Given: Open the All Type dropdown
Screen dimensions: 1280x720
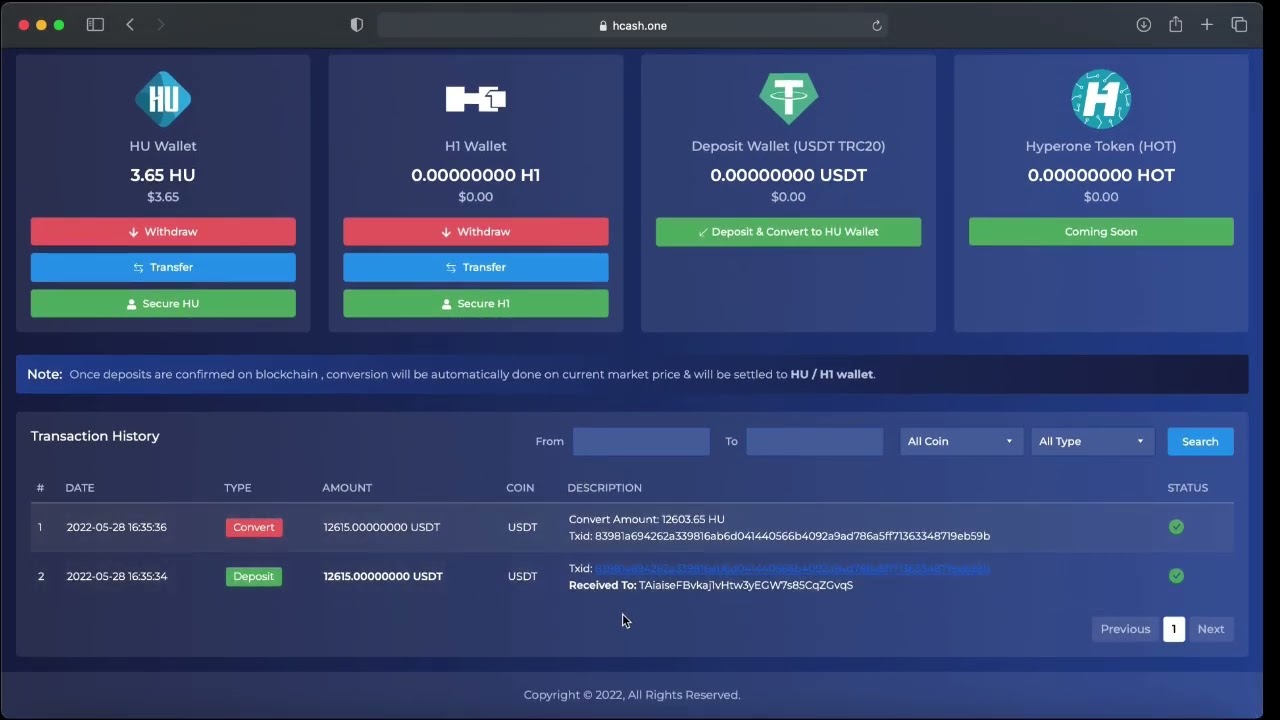Looking at the screenshot, I should tap(1092, 441).
